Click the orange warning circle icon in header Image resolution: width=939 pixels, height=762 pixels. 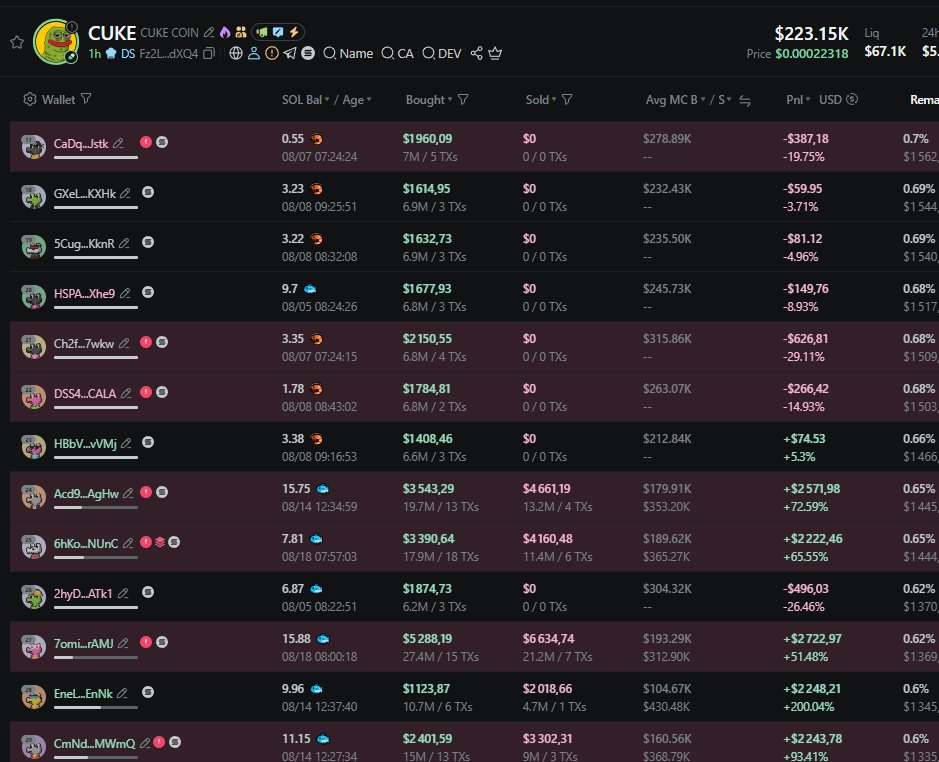272,53
